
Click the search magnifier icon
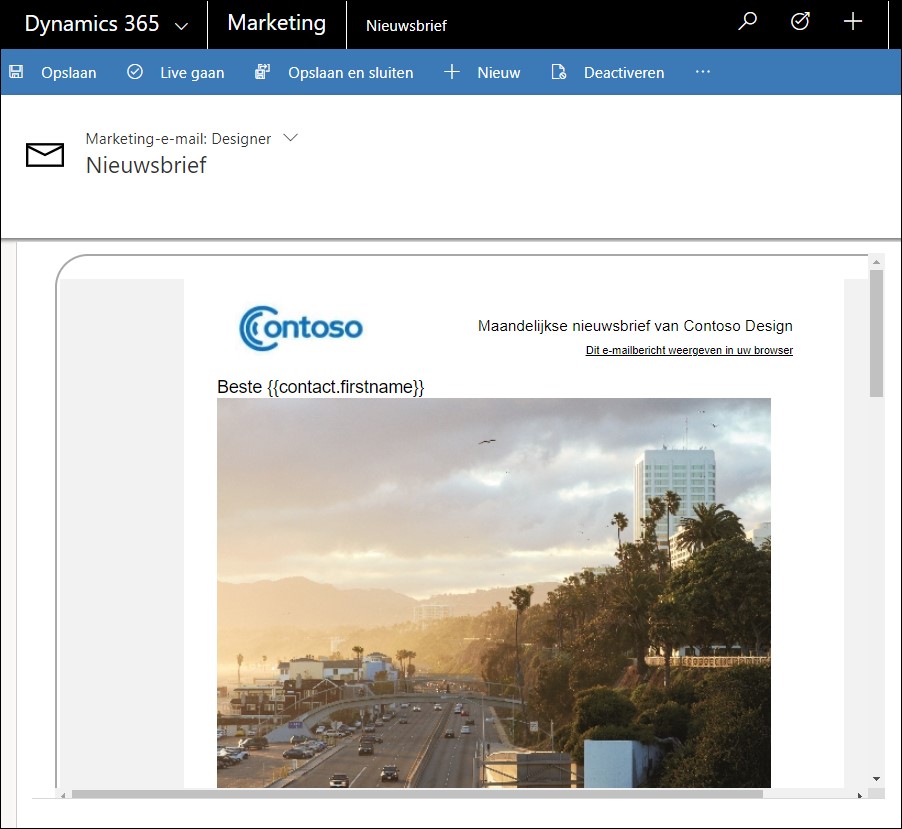click(x=747, y=22)
